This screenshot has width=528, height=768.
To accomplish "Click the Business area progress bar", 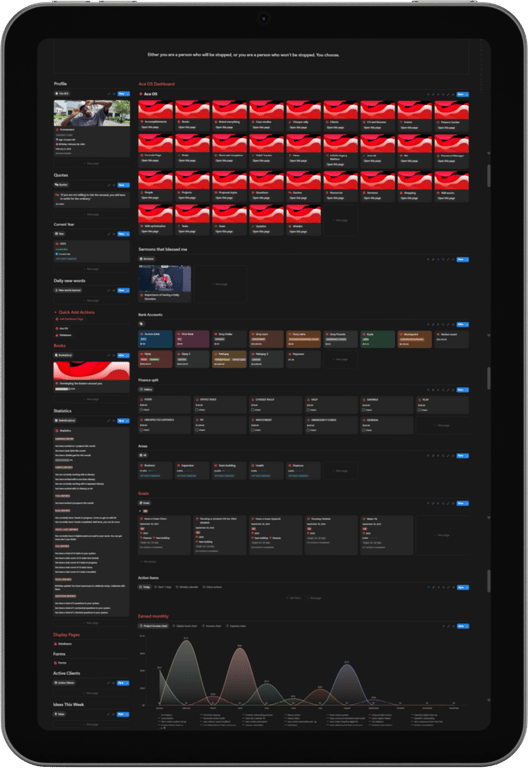I will click(x=152, y=471).
